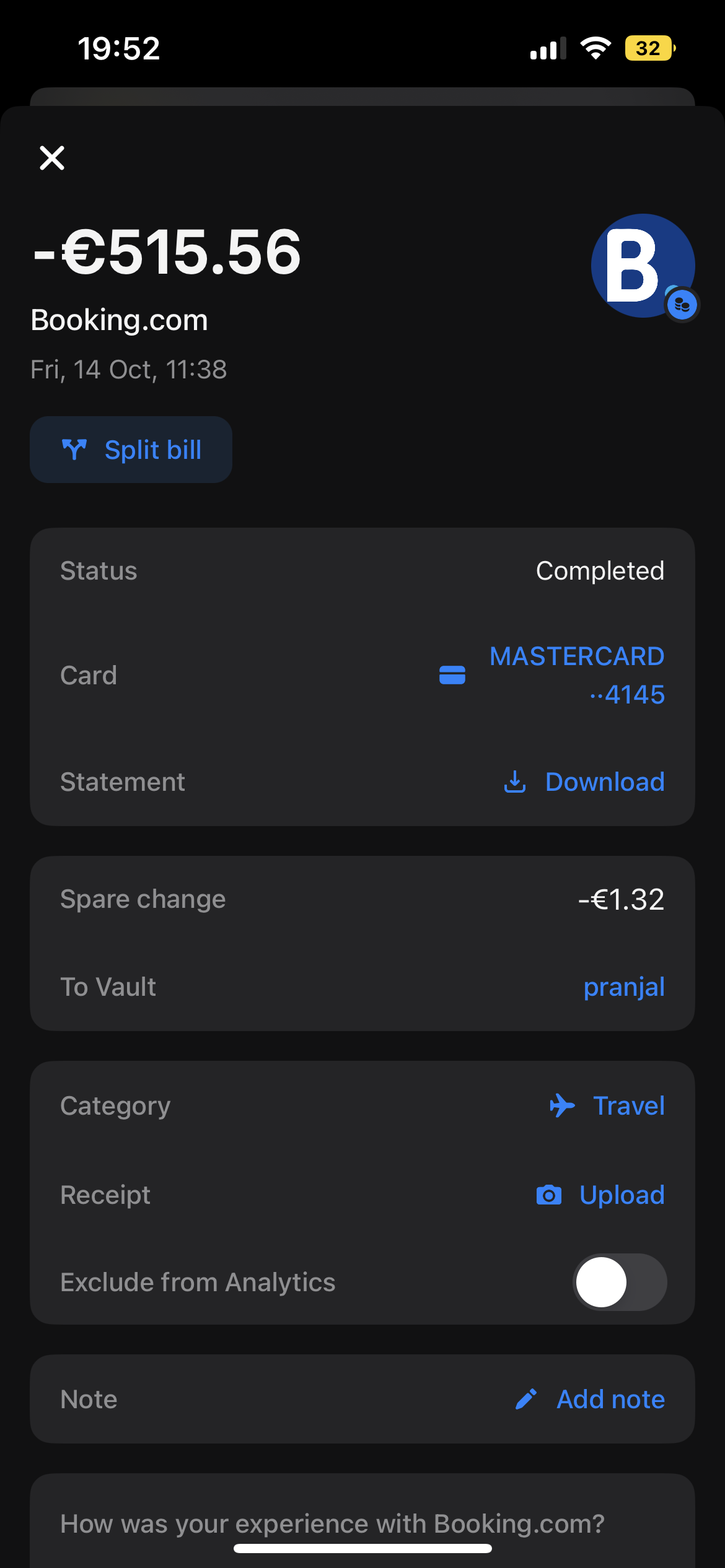Tap the -€515.56 transaction amount
725x1568 pixels.
point(167,252)
